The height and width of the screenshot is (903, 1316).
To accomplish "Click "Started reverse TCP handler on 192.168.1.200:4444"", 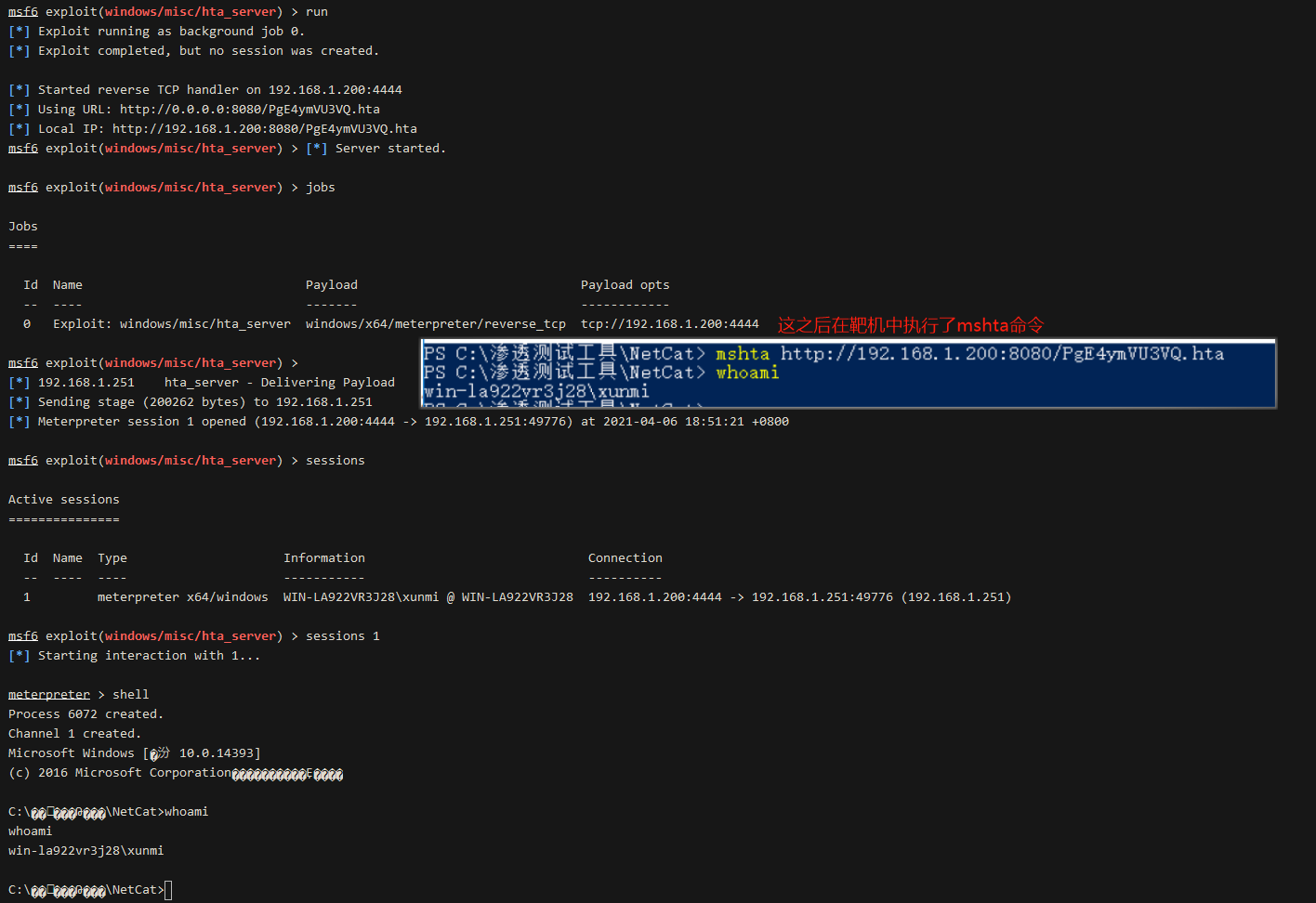I will point(220,90).
